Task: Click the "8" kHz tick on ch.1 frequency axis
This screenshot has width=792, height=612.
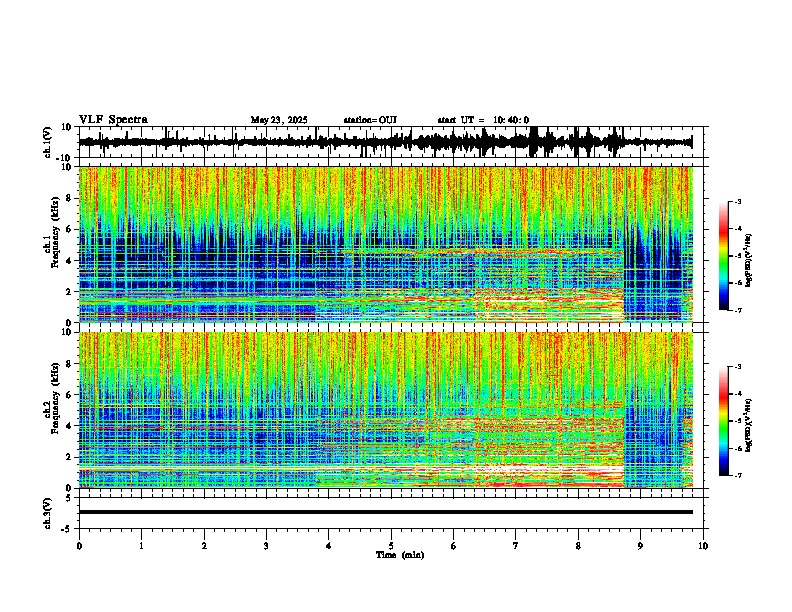Action: click(70, 198)
